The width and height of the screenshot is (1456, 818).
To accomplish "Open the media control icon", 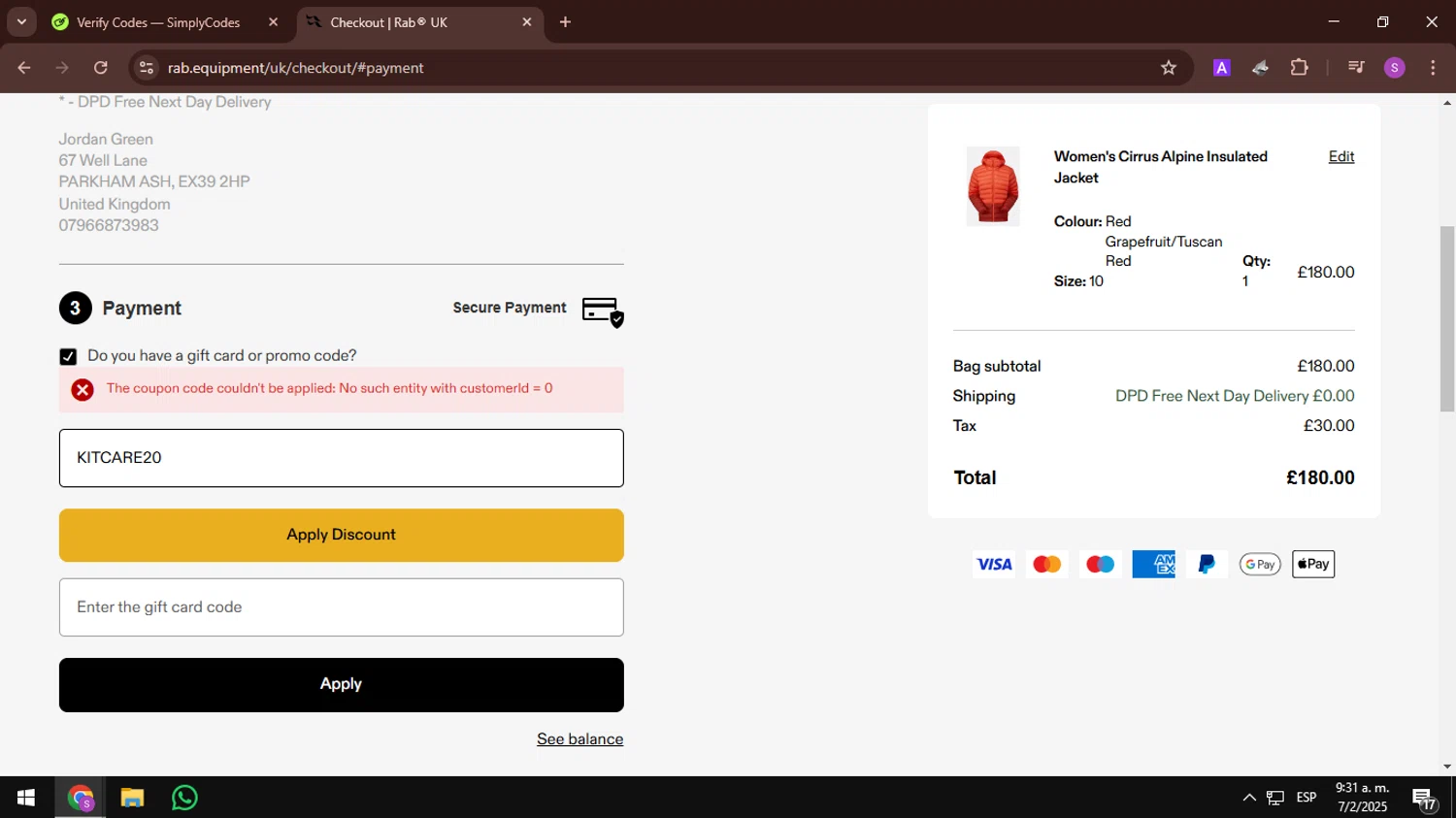I will [x=1356, y=68].
